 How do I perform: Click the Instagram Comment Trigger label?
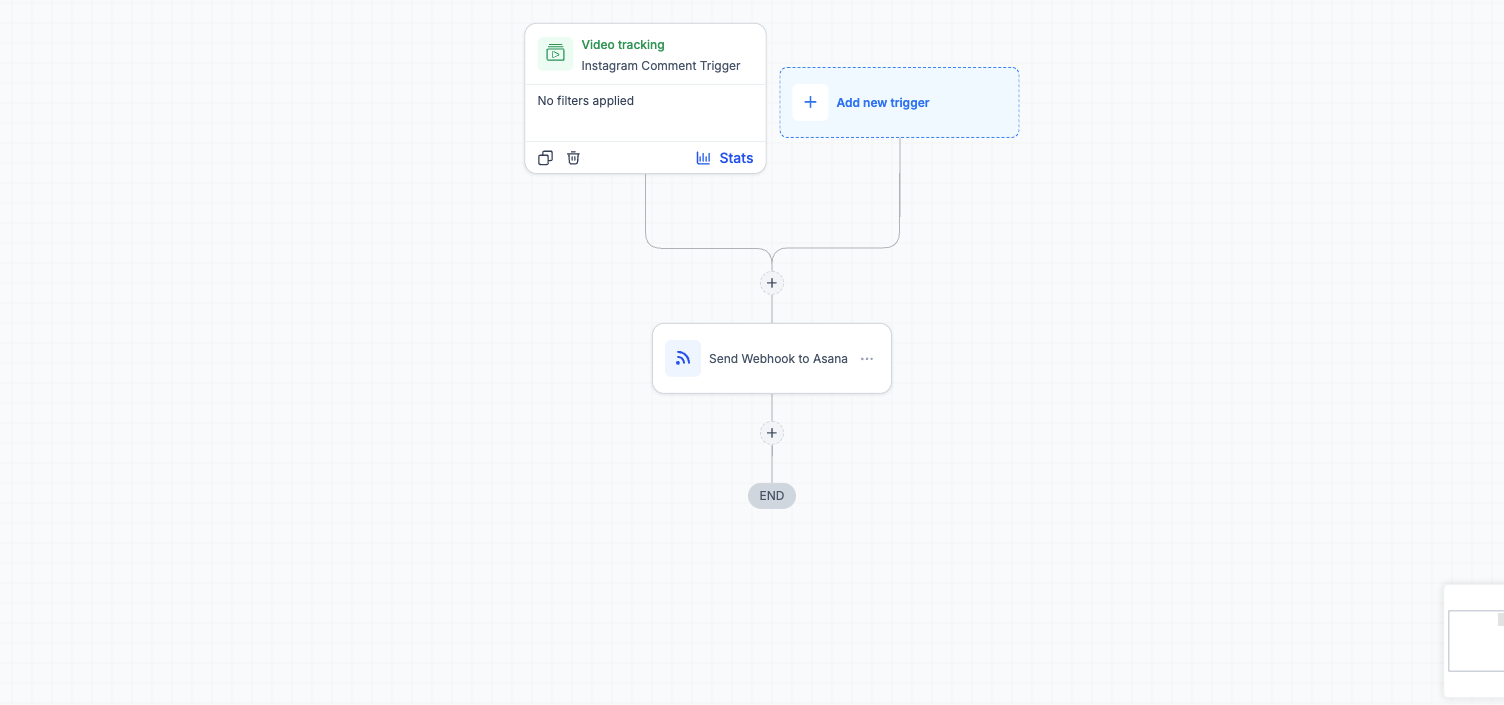(661, 66)
